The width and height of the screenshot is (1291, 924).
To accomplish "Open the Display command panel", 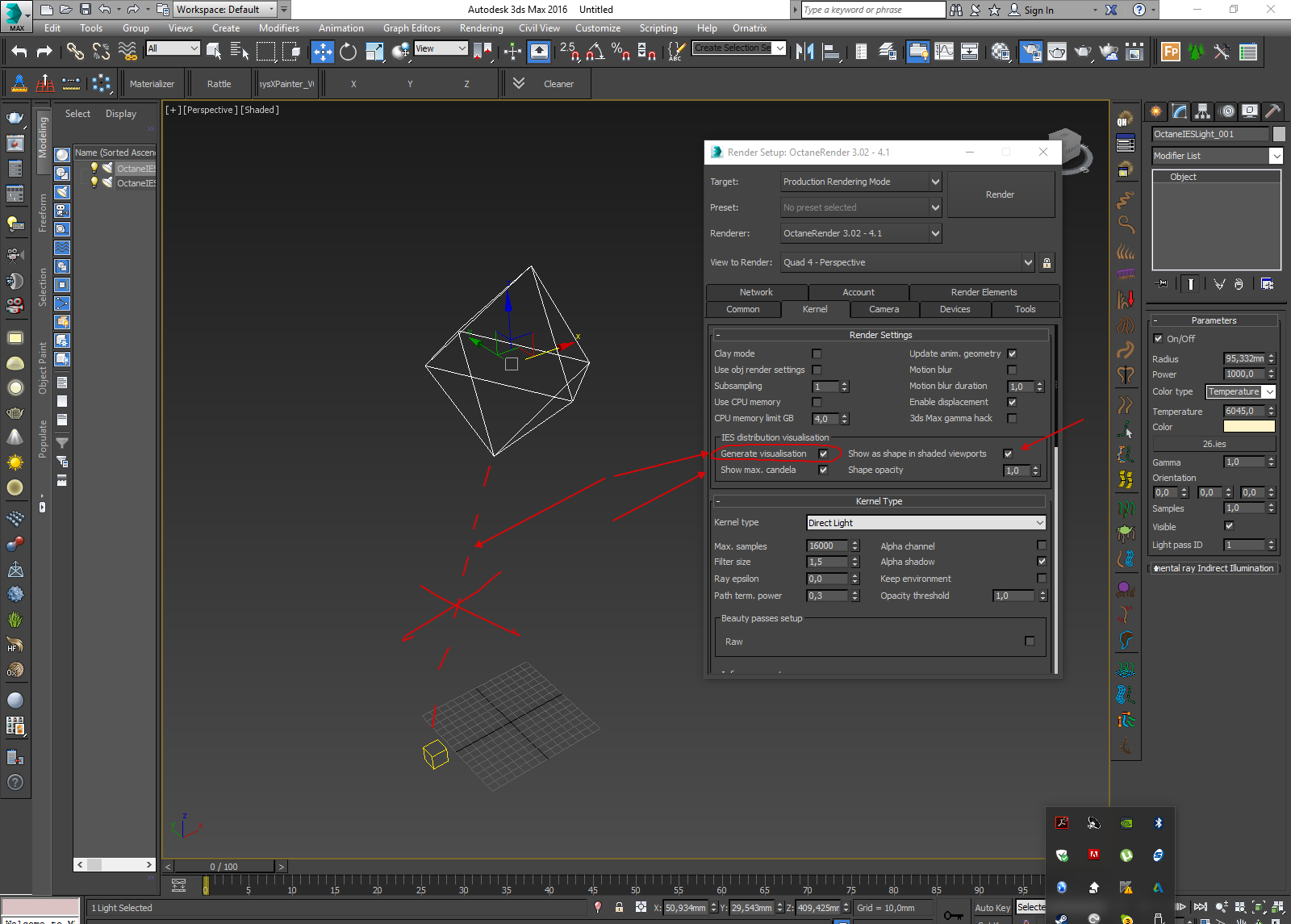I will 1250,111.
